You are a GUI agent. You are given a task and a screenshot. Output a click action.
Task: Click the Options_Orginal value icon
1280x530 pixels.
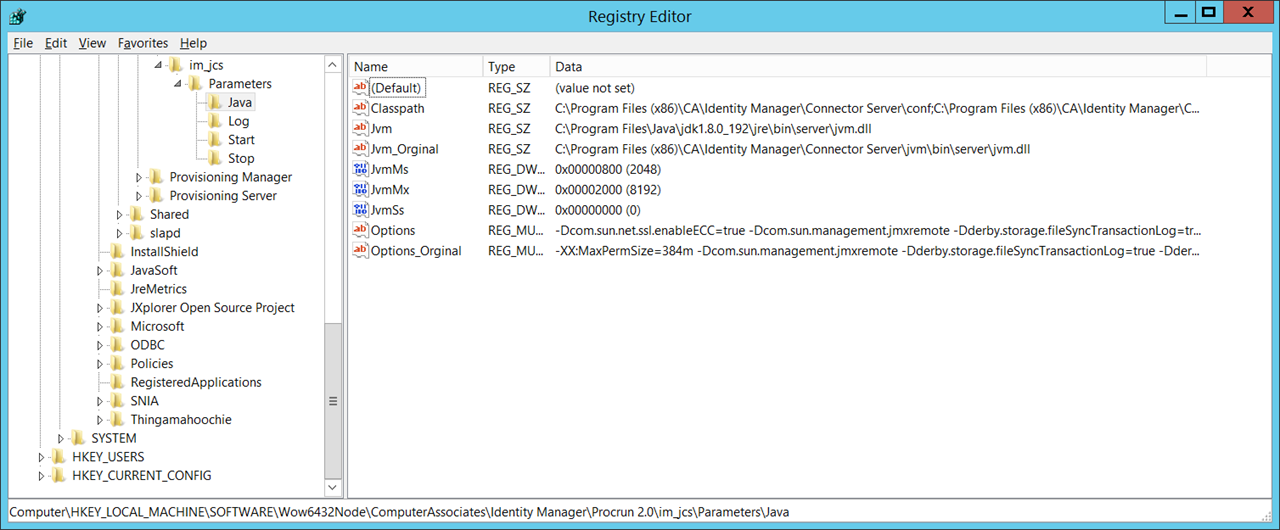pyautogui.click(x=361, y=250)
